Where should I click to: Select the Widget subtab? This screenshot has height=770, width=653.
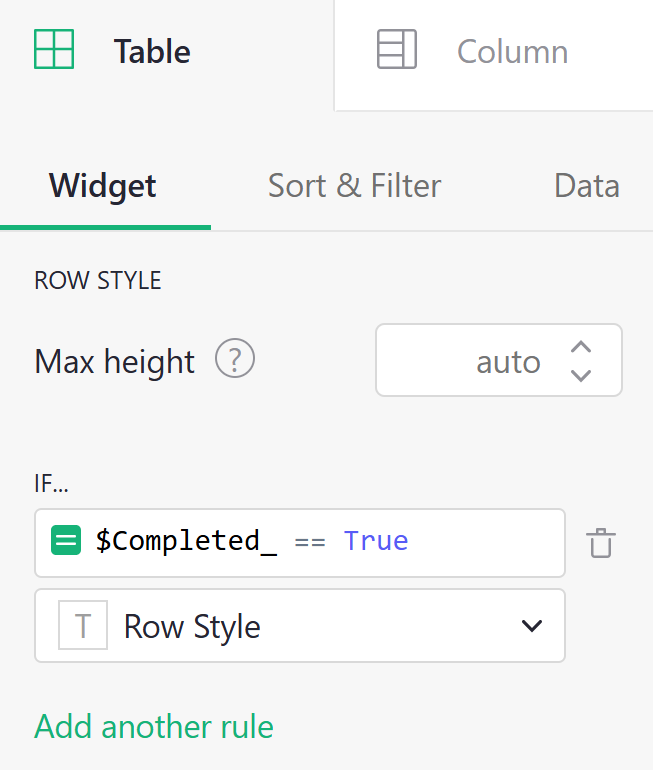103,186
